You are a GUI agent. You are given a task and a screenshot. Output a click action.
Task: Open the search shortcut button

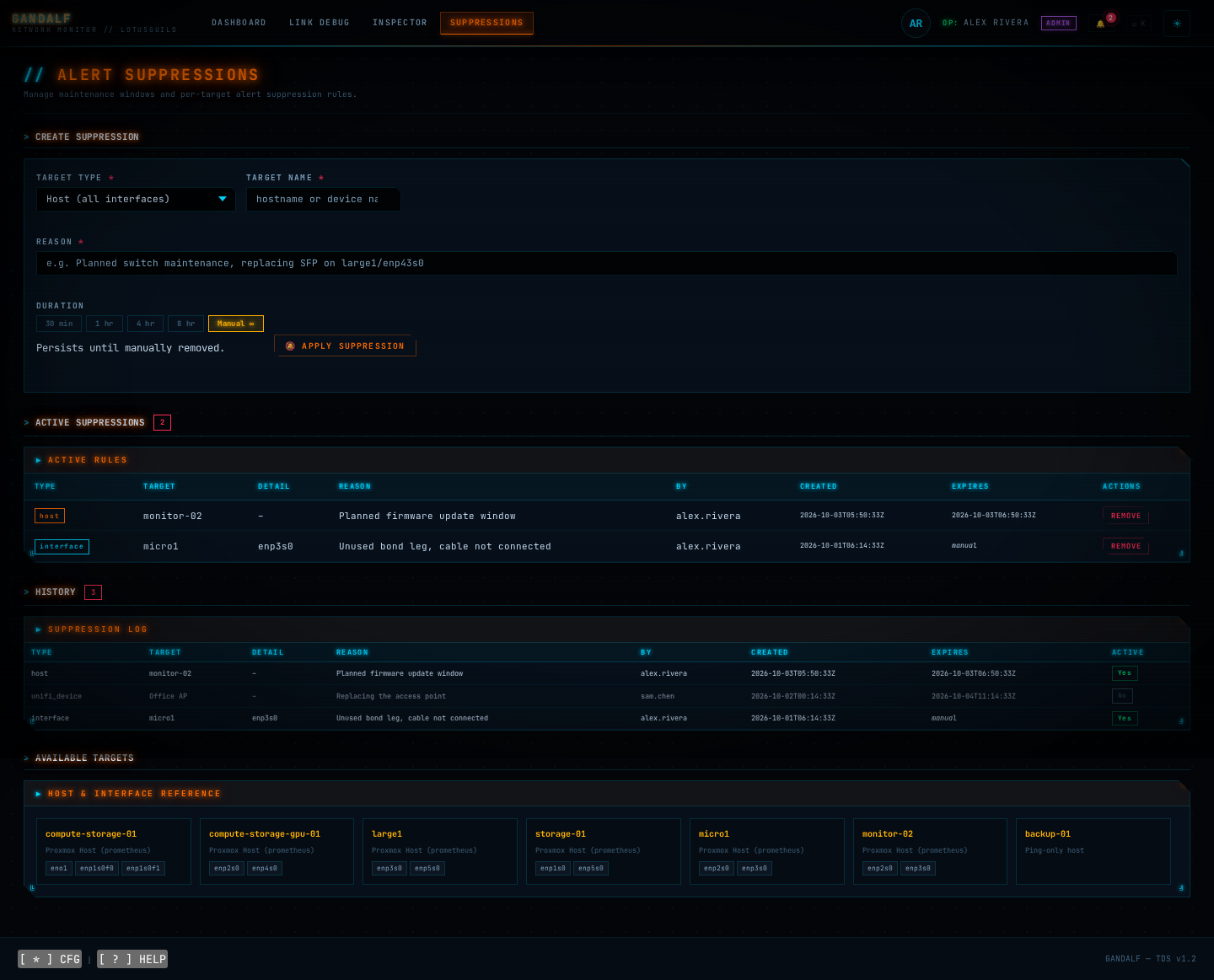[x=1138, y=24]
